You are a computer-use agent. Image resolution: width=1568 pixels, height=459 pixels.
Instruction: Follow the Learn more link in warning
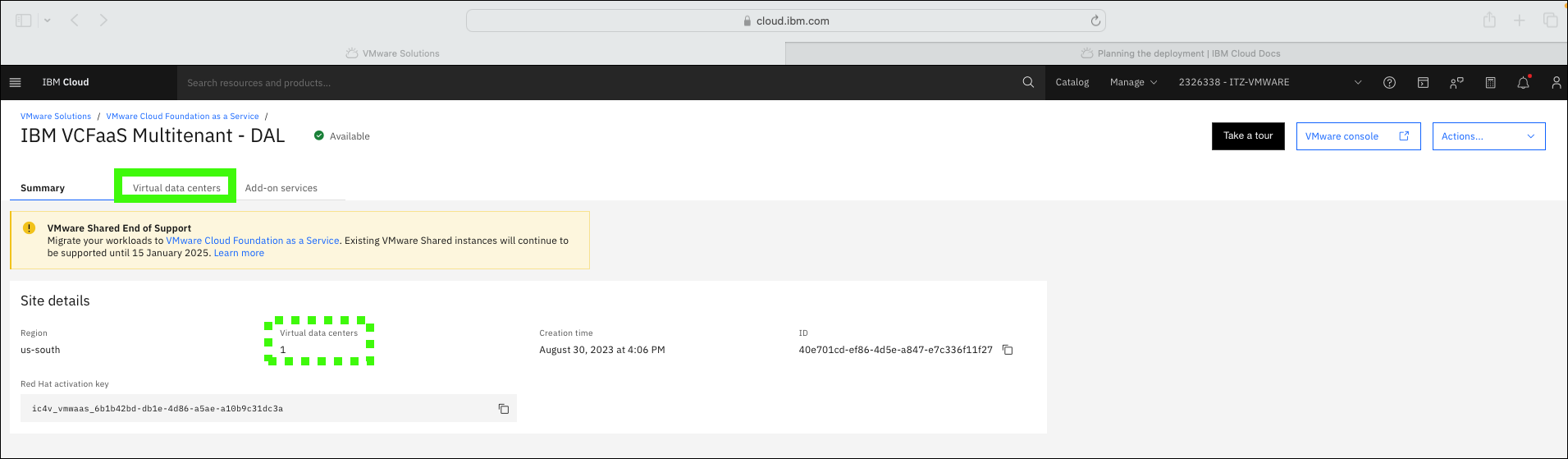click(x=239, y=253)
